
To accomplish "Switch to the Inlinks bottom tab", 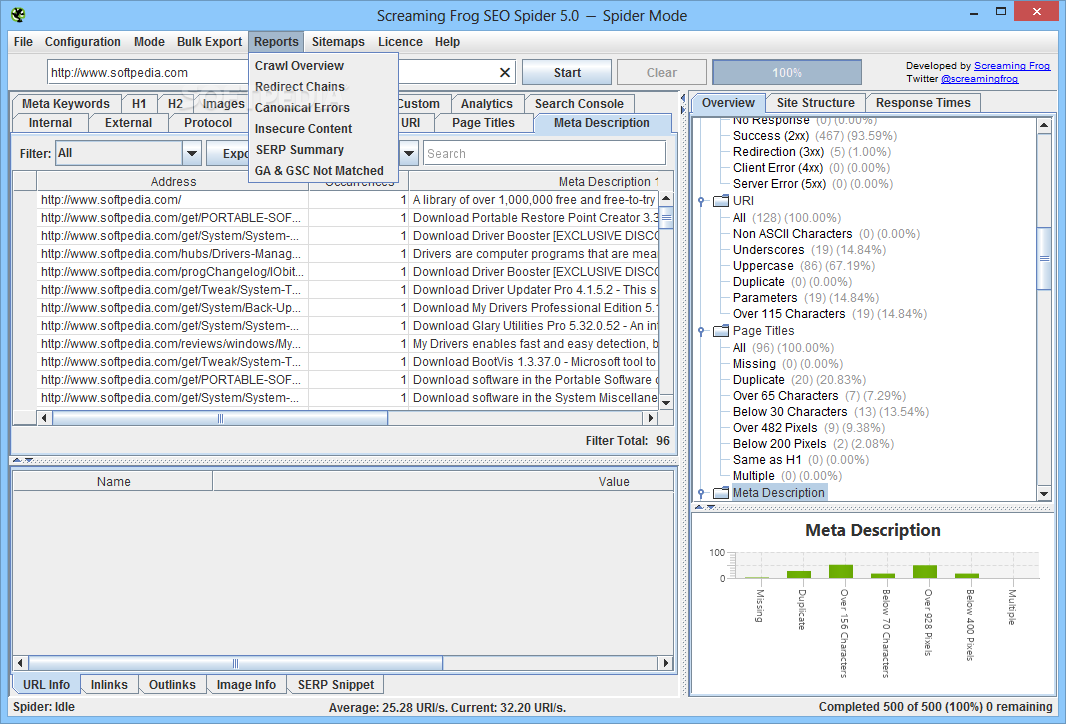I will [109, 685].
